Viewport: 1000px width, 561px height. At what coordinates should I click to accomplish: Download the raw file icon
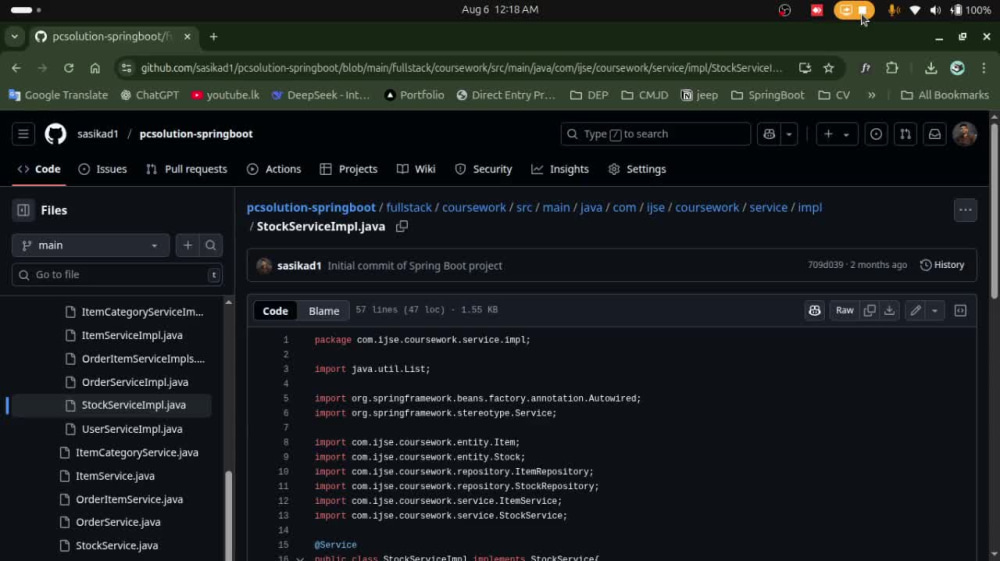tap(889, 310)
